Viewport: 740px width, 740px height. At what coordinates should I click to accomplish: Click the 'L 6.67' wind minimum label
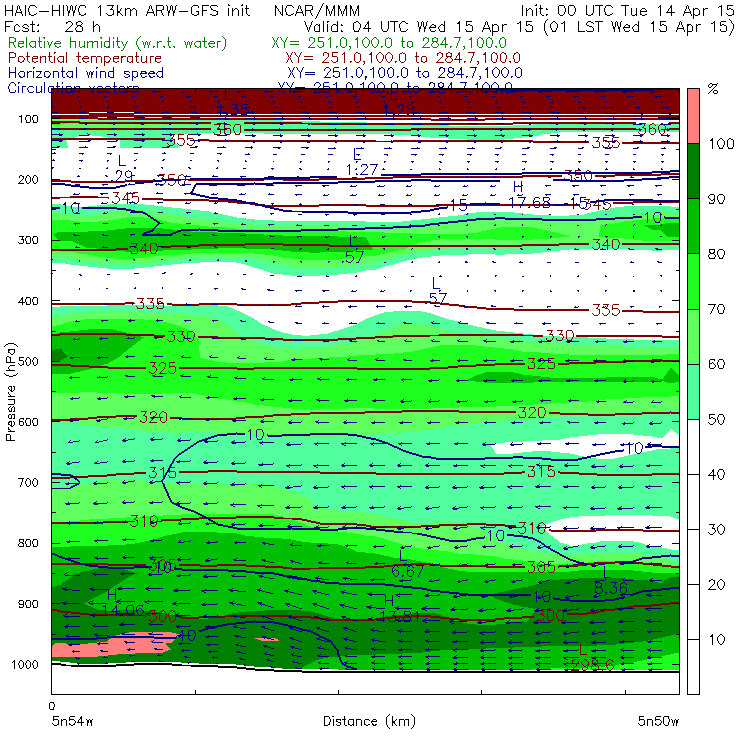pyautogui.click(x=407, y=563)
